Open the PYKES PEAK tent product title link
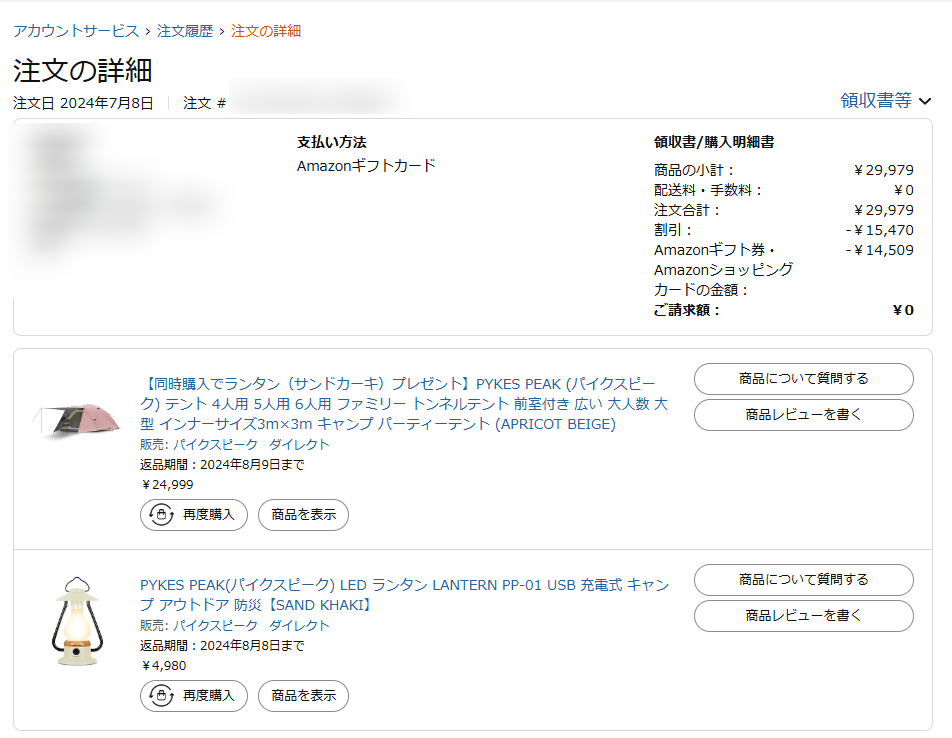The image size is (952, 738). pos(403,403)
